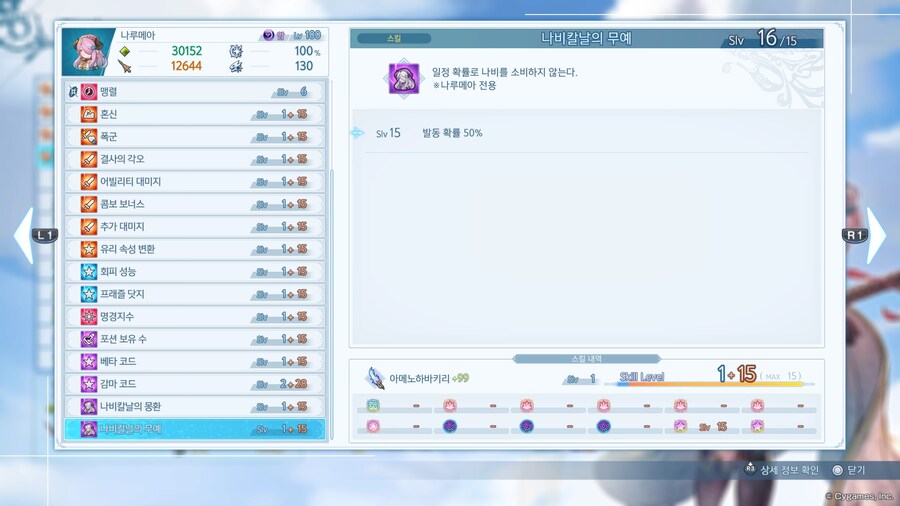Select the 나비칼날의 몽환 character icon
This screenshot has width=900, height=506.
click(88, 407)
